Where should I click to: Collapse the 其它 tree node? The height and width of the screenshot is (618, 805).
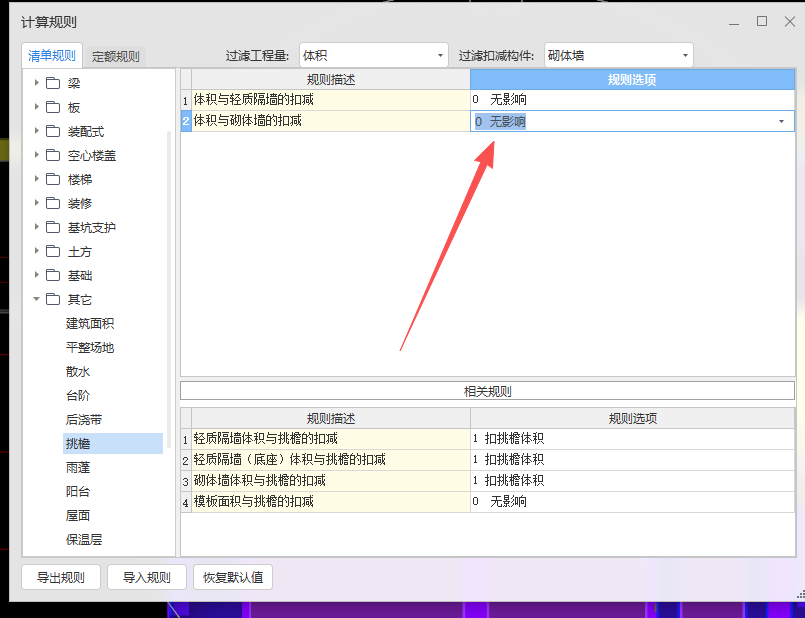coord(36,299)
